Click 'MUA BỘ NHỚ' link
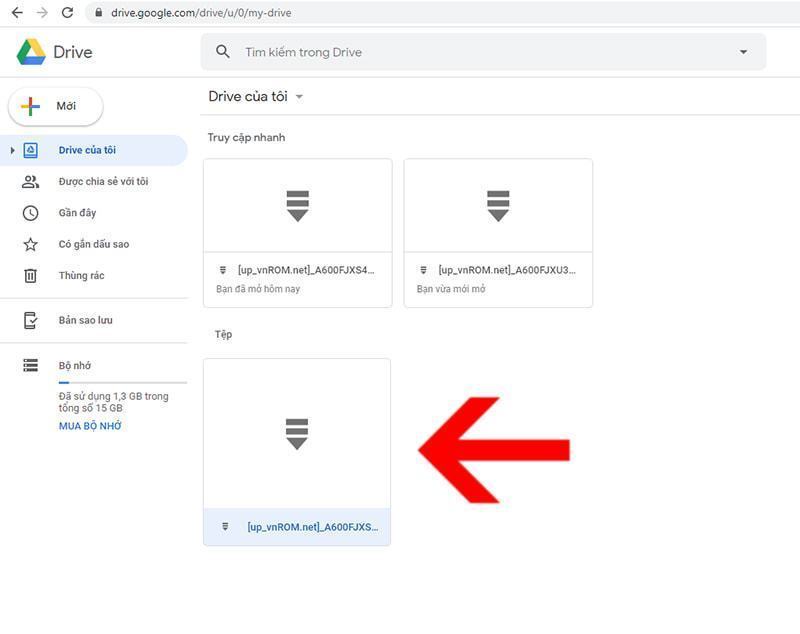This screenshot has width=800, height=634. coord(90,426)
